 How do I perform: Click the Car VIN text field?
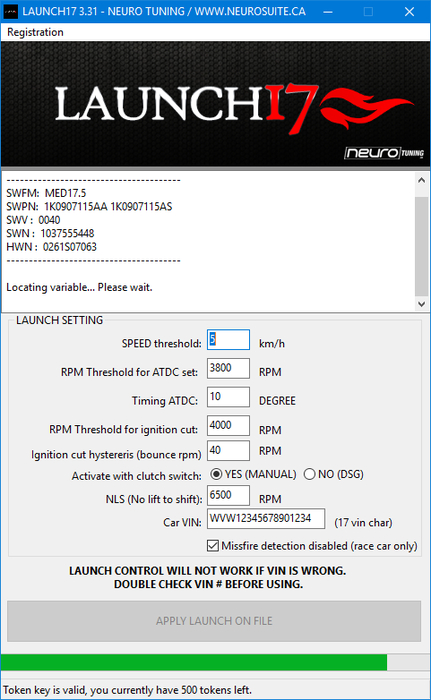(266, 519)
